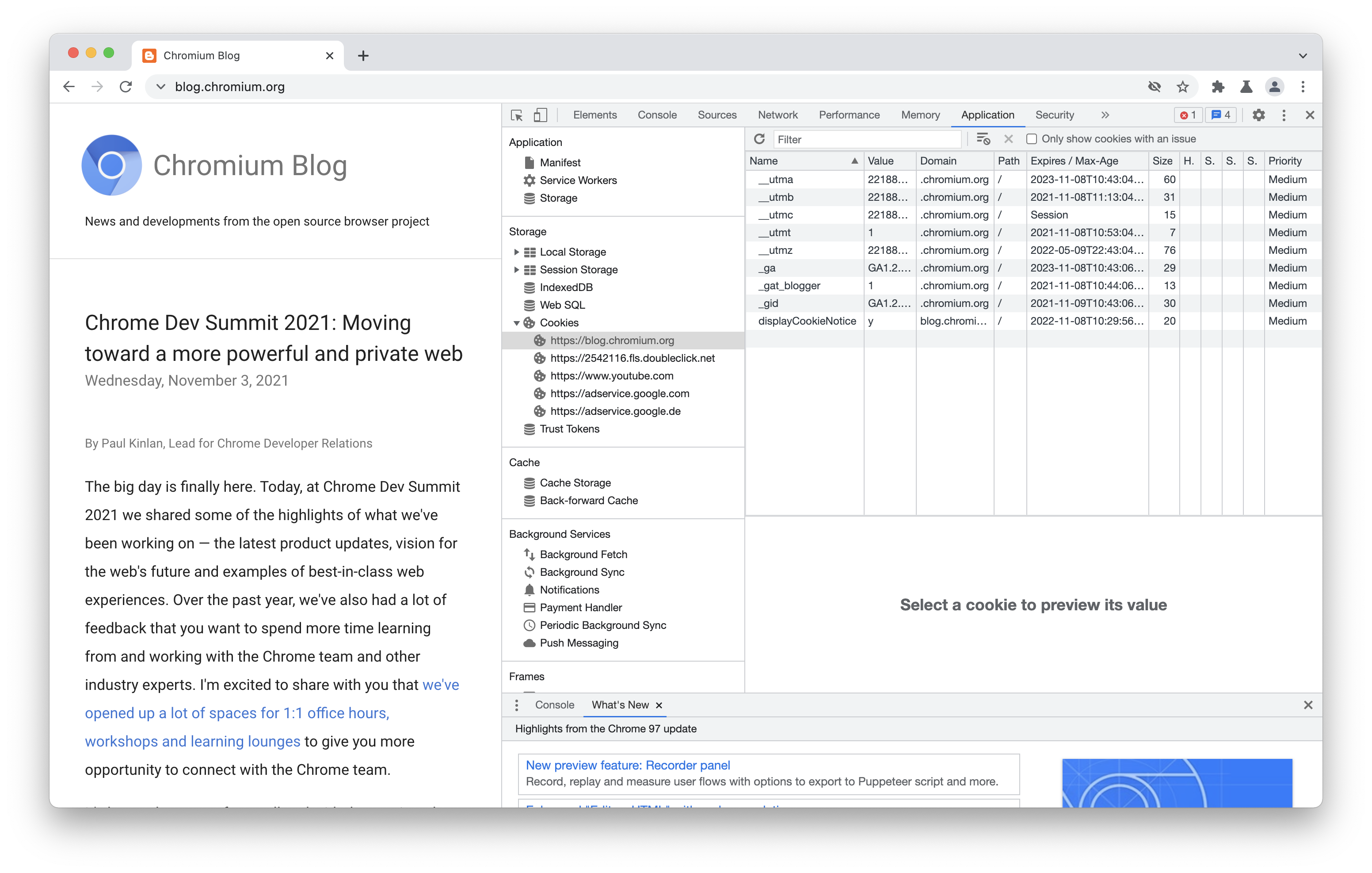The height and width of the screenshot is (873, 1372).
Task: Collapse the Cookies tree node
Action: click(516, 323)
